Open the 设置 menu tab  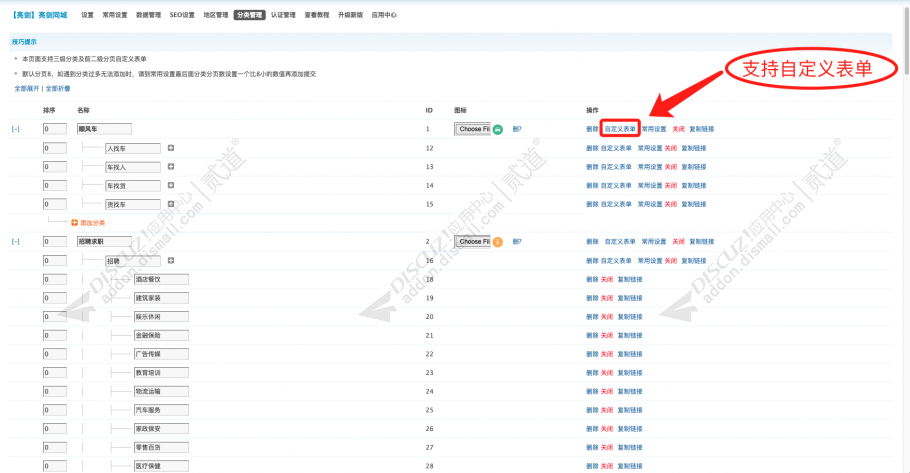pyautogui.click(x=87, y=15)
